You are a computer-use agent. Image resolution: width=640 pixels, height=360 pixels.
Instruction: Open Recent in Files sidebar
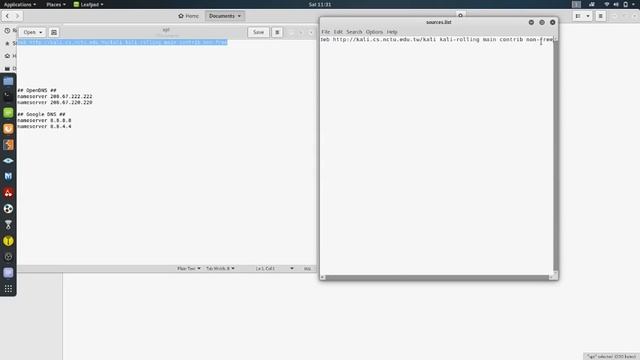[11, 31]
